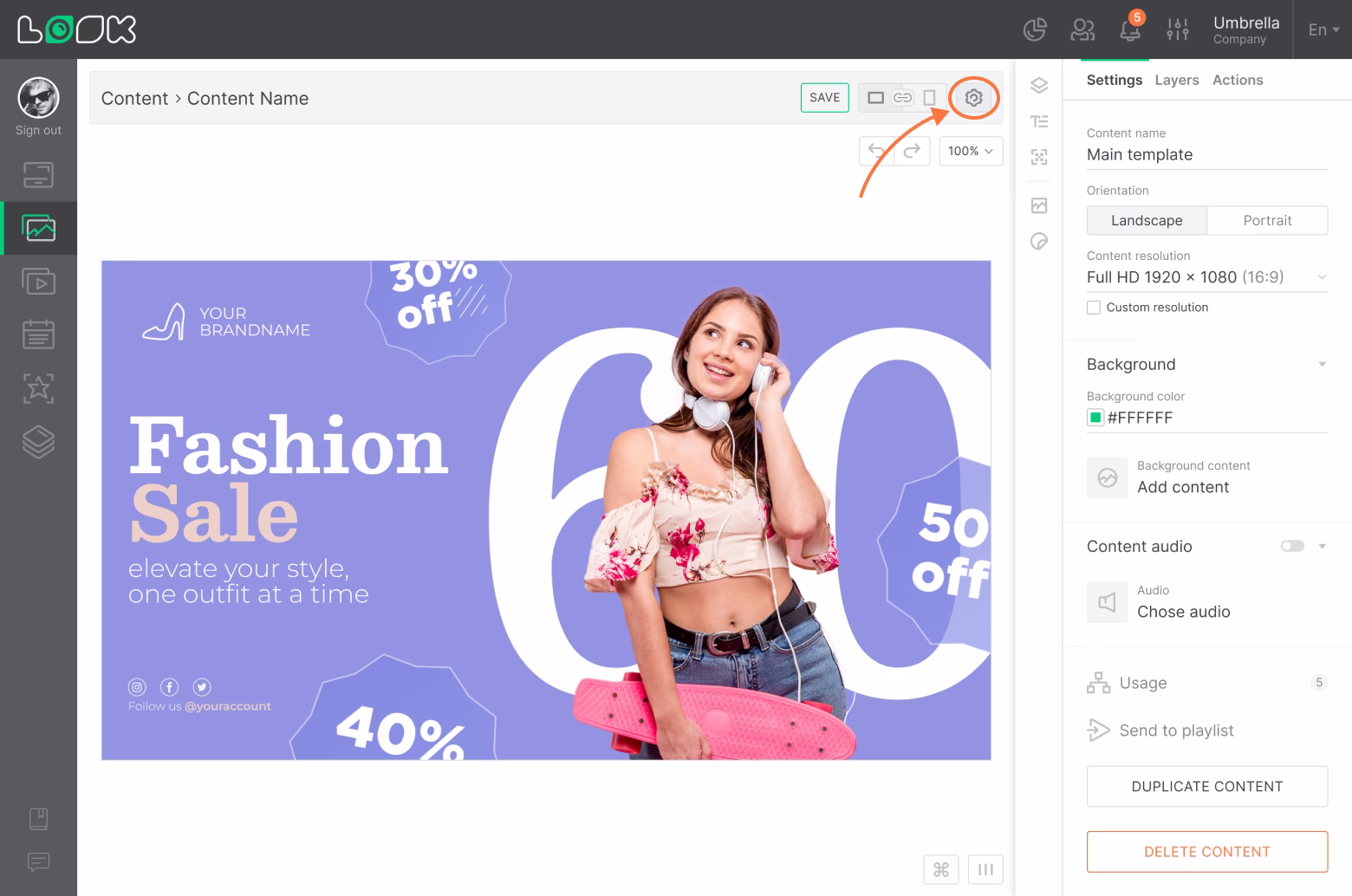Select the text tool in the vertical toolbar
Screen dimensions: 1352x896
[1039, 121]
